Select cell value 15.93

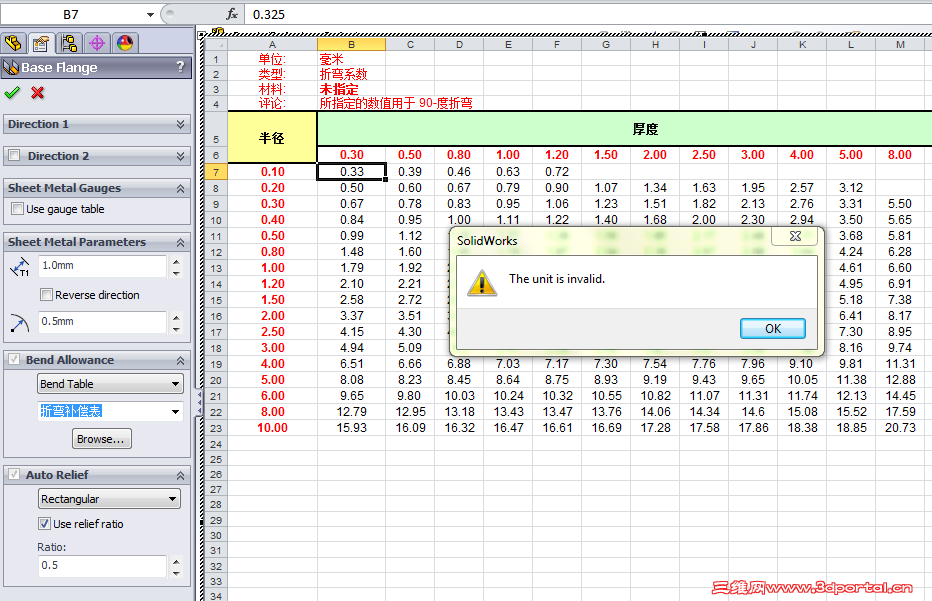point(351,428)
